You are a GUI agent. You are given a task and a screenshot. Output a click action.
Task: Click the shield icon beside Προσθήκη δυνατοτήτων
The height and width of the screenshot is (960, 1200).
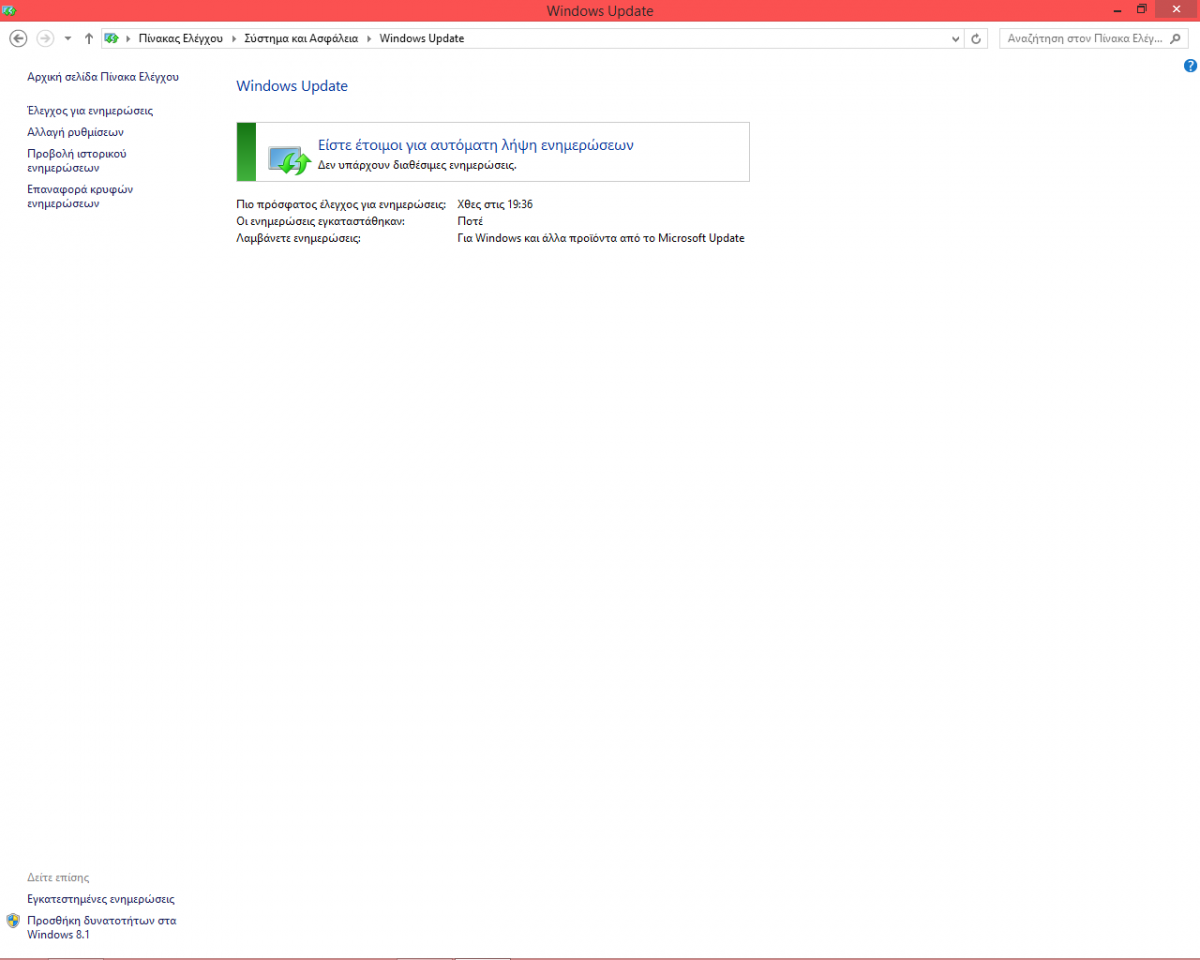click(13, 921)
